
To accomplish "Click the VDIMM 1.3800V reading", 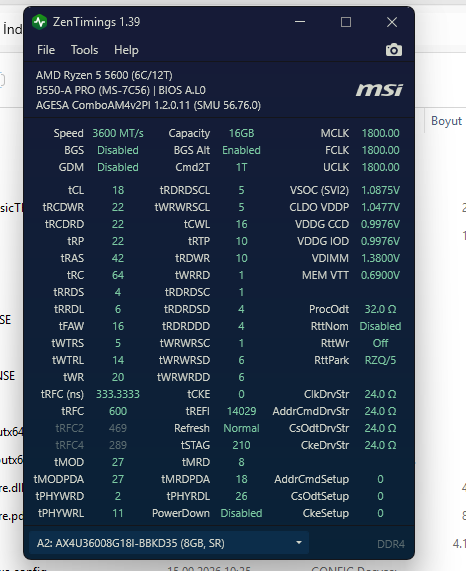I will pyautogui.click(x=380, y=258).
